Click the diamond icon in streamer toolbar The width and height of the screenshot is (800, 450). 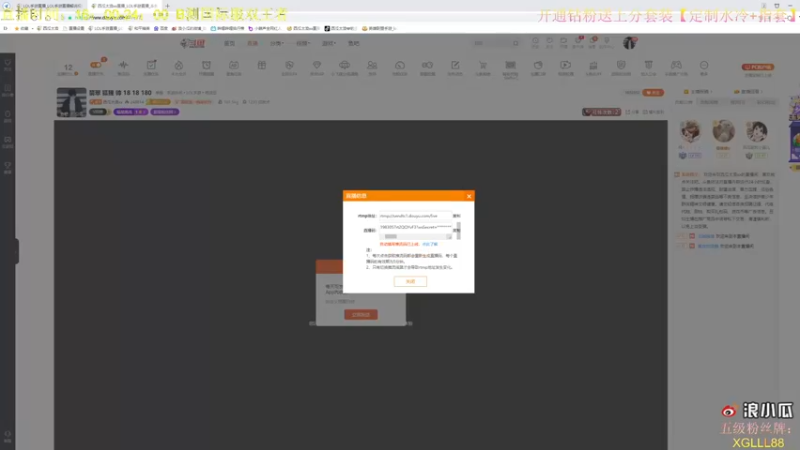tap(317, 67)
